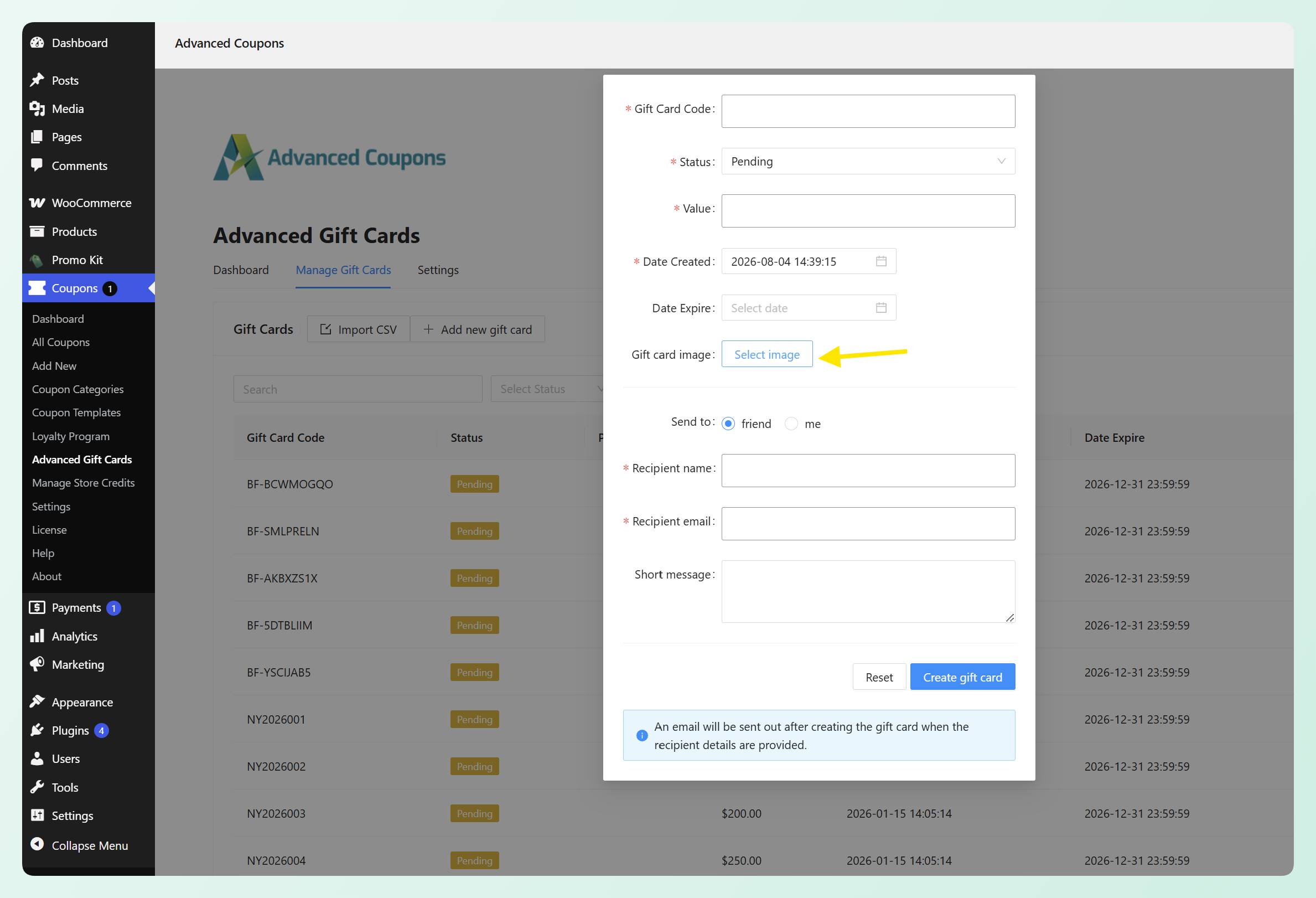Click the WooCommerce logo icon
Viewport: 1316px width, 898px height.
click(38, 202)
